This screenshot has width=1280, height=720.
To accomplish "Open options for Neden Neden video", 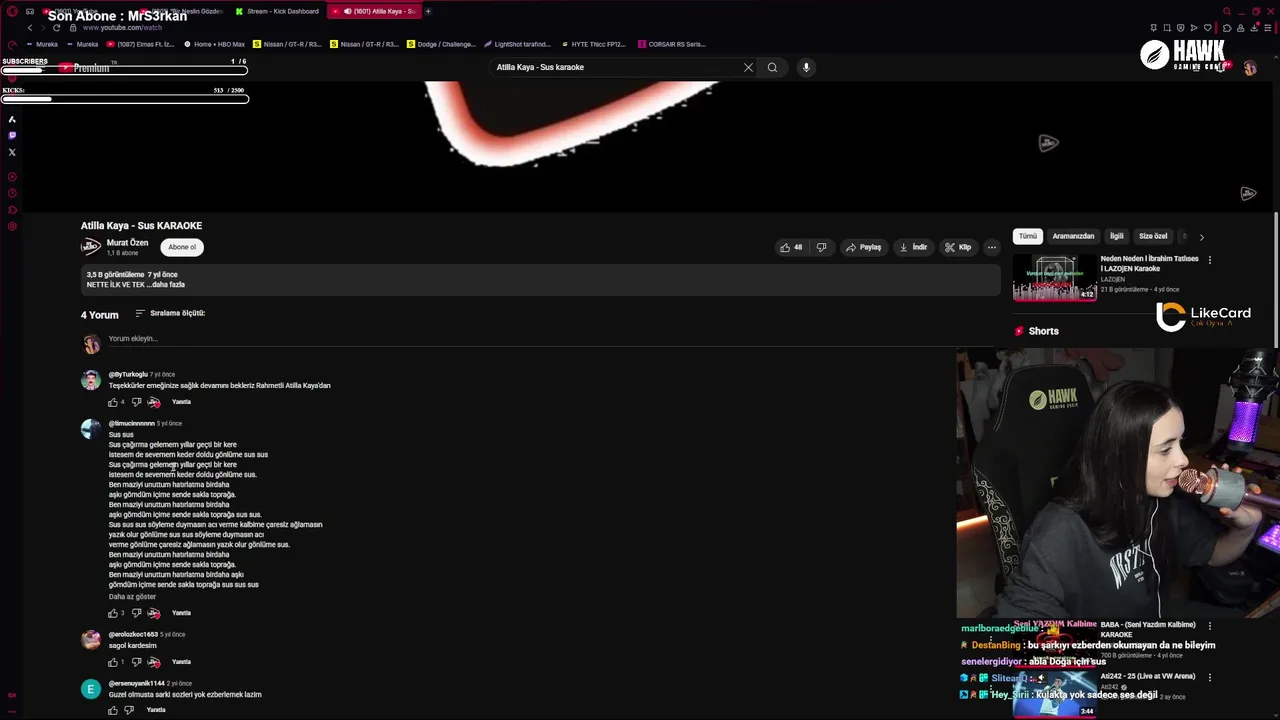I will coord(1209,260).
